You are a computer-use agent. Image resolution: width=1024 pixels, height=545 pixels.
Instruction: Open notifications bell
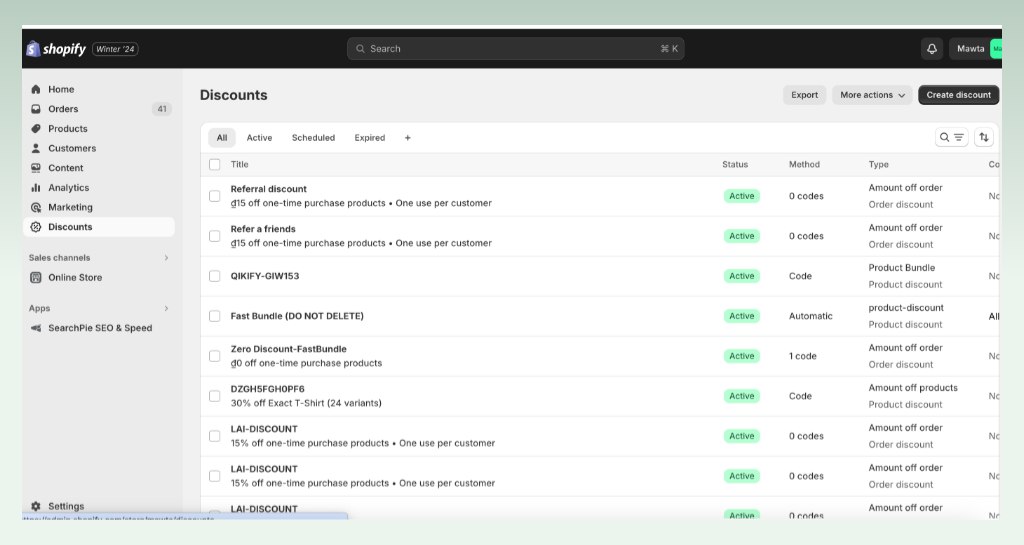point(932,49)
